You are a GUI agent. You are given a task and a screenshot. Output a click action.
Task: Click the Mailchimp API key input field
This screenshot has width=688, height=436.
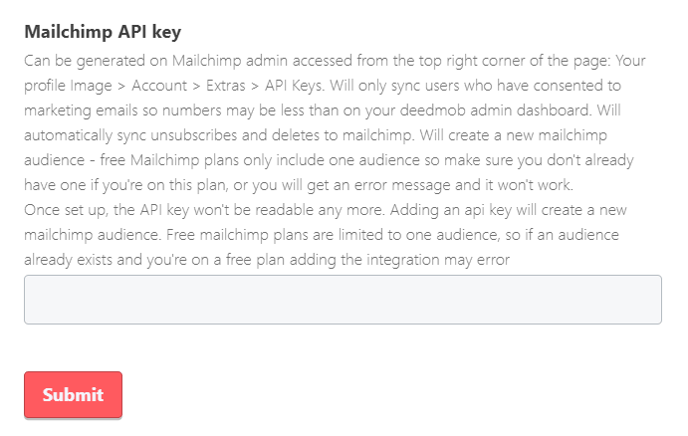(342, 300)
